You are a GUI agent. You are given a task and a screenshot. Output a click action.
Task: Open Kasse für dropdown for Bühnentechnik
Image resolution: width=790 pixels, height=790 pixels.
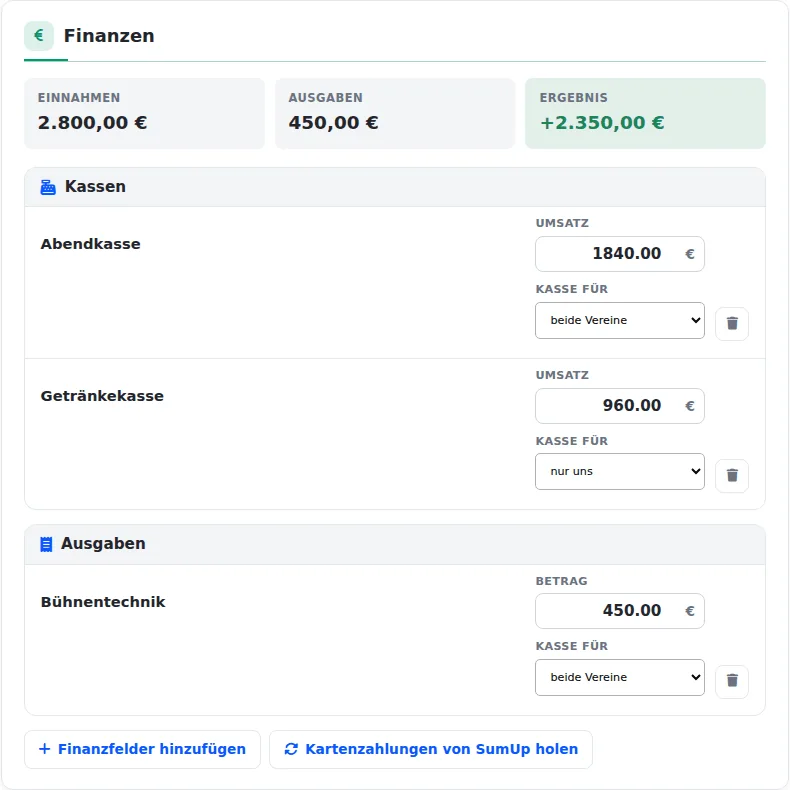click(620, 678)
